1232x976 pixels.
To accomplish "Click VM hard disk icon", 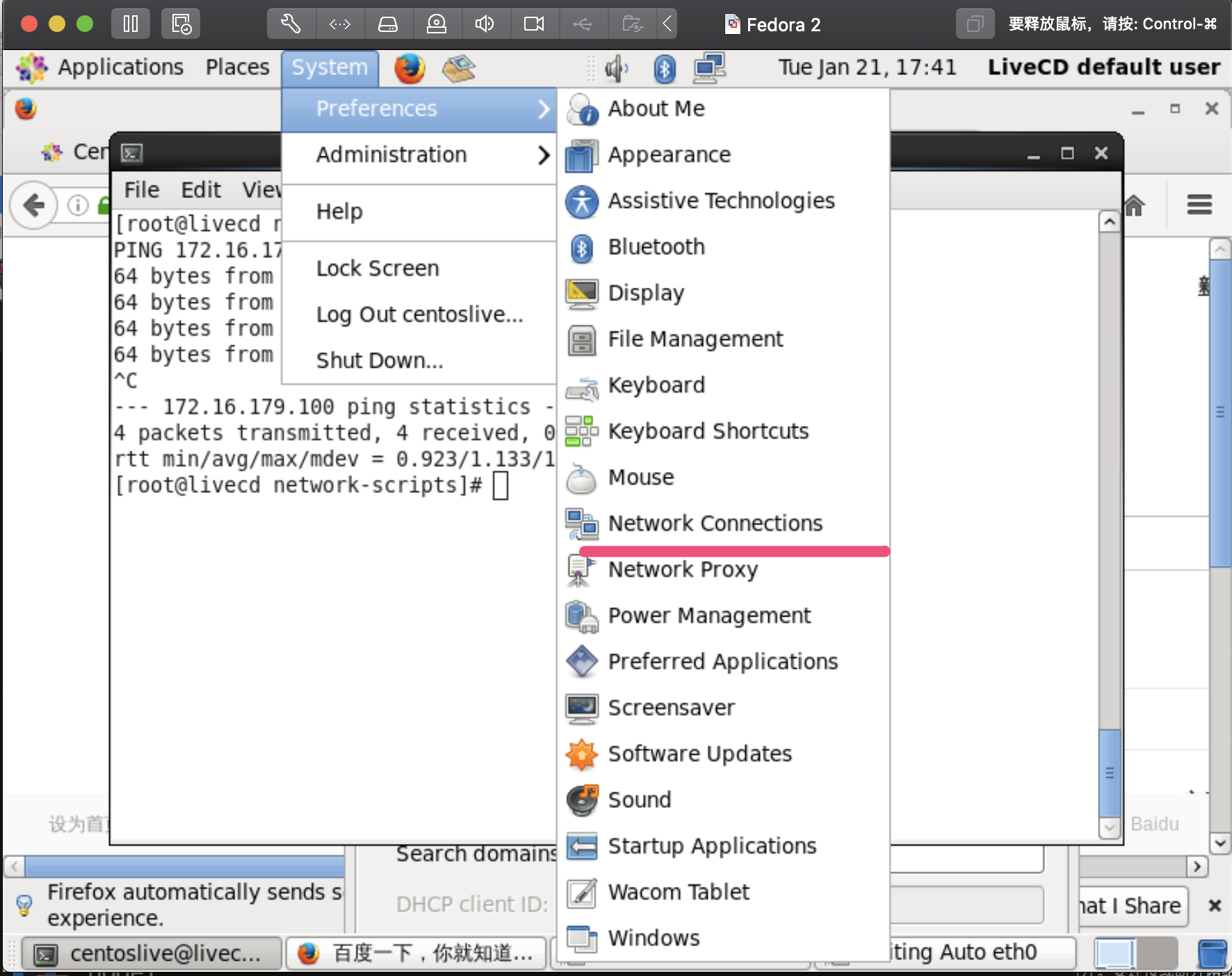I will pyautogui.click(x=388, y=24).
